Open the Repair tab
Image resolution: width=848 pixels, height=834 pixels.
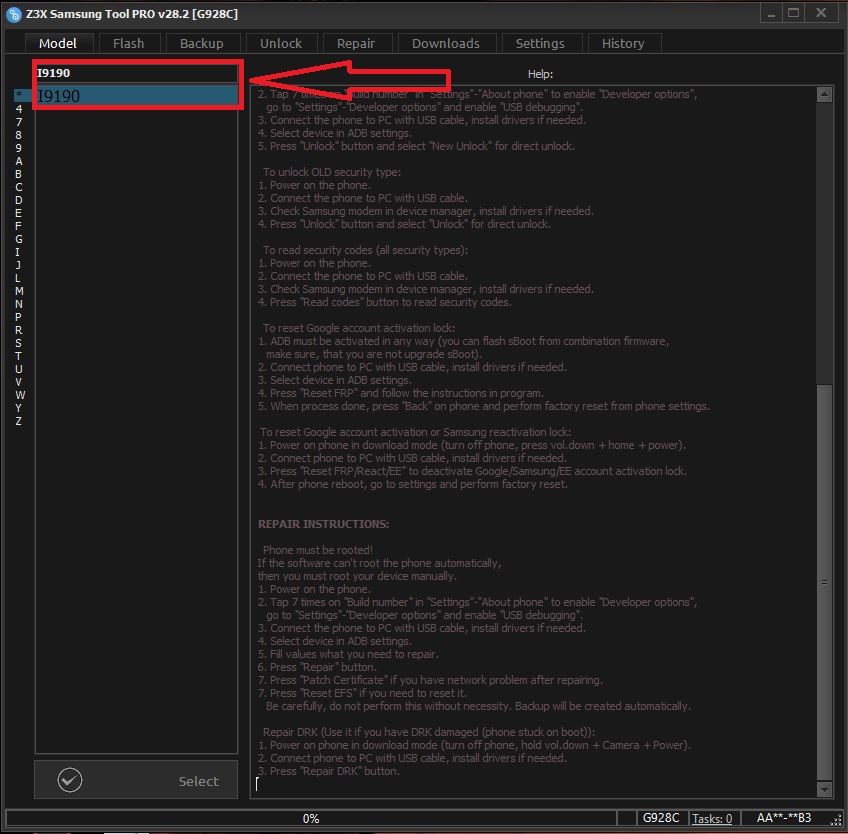coord(356,43)
